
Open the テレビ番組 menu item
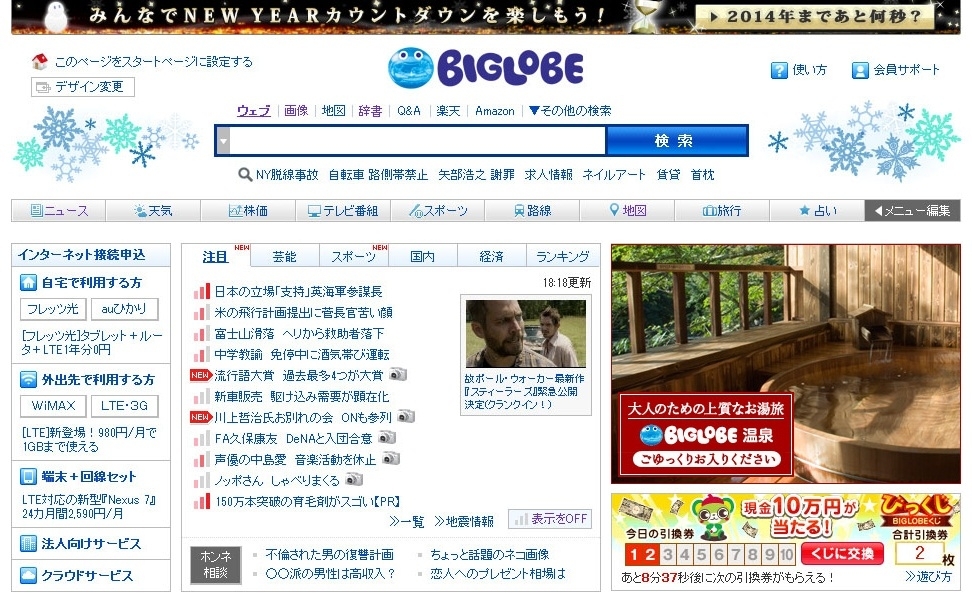(343, 211)
